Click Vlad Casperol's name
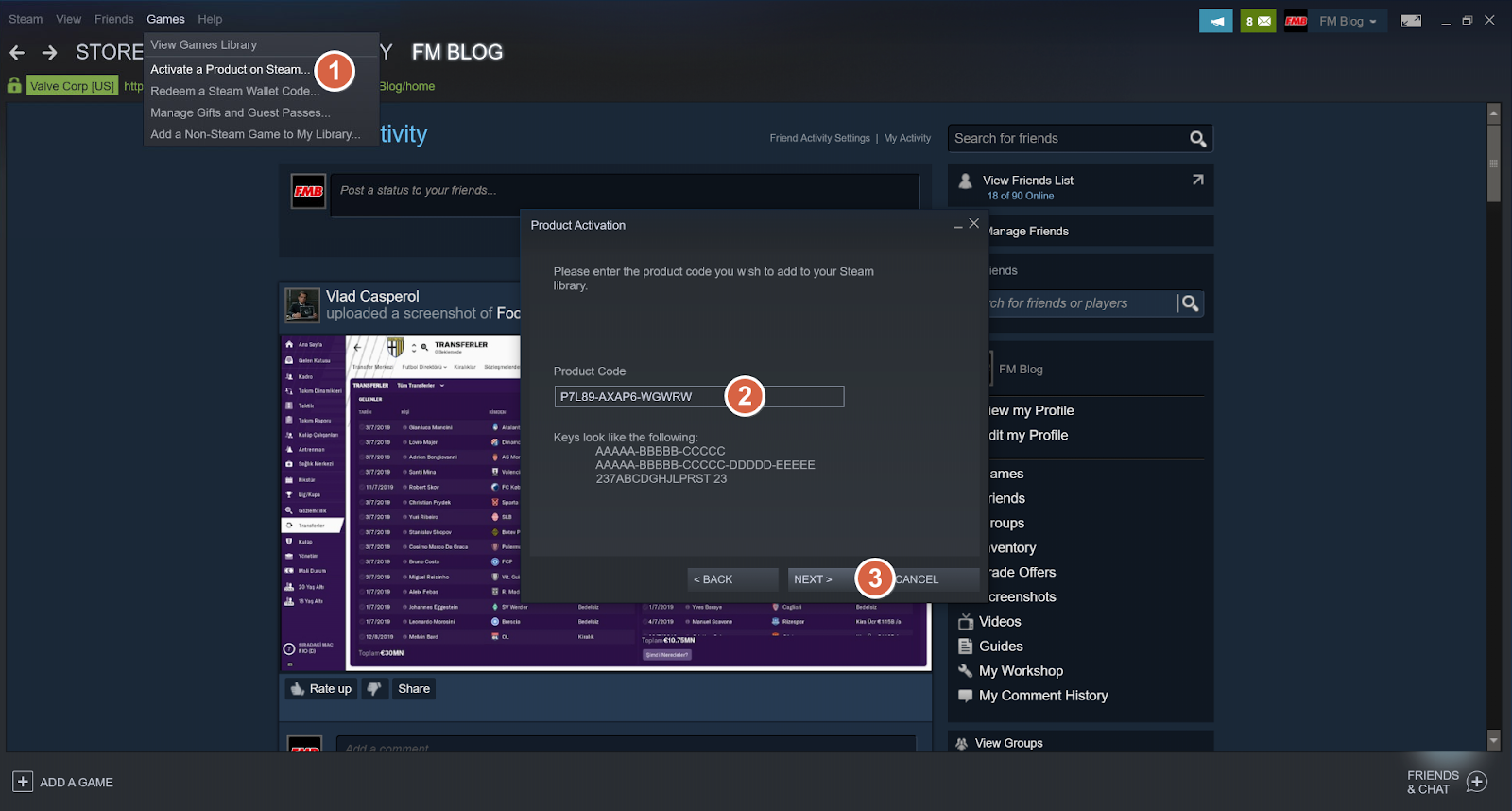The width and height of the screenshot is (1512, 811). 372,297
